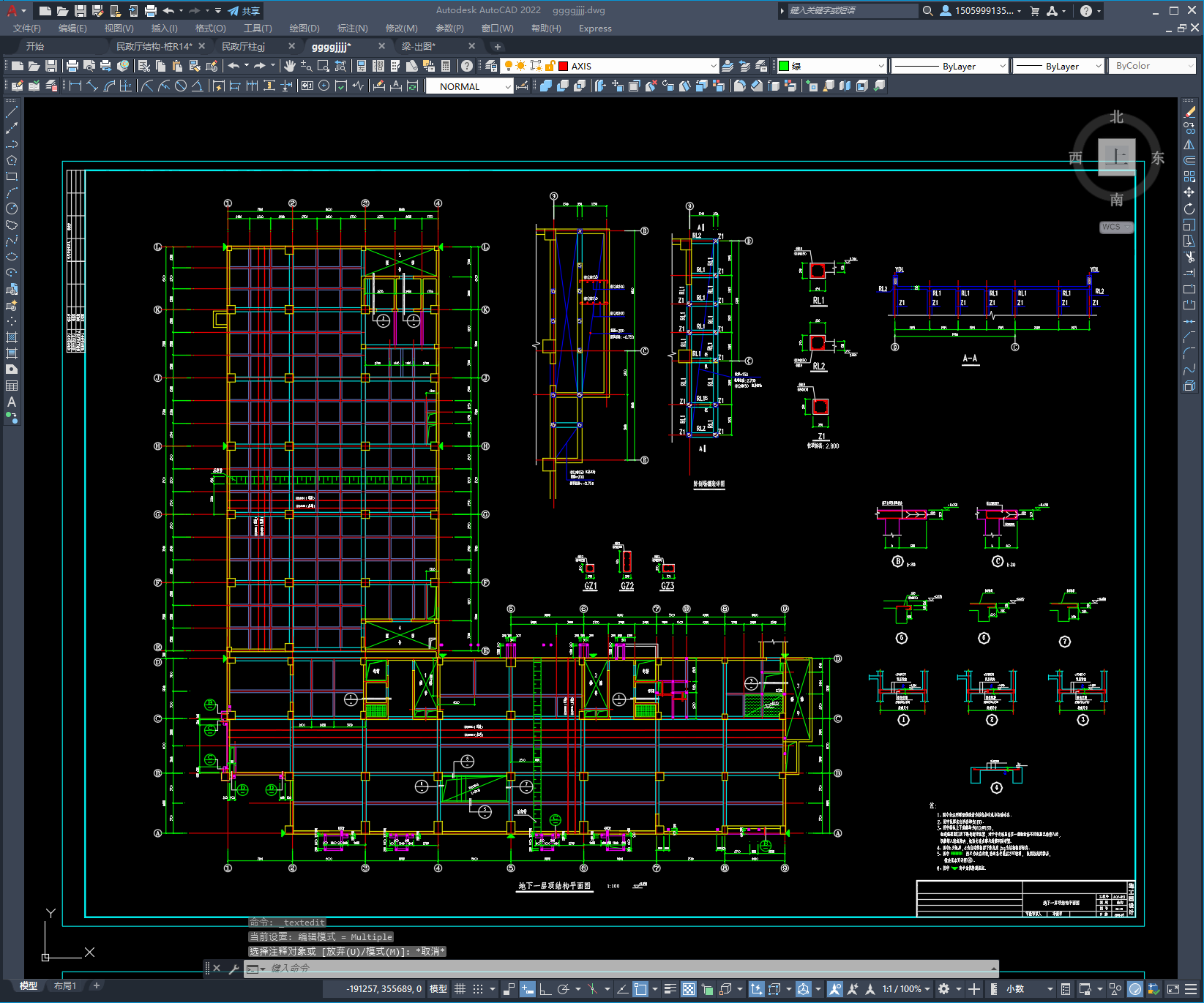
Task: Open the second ByLayer lineweight dropdown
Action: pyautogui.click(x=1058, y=66)
